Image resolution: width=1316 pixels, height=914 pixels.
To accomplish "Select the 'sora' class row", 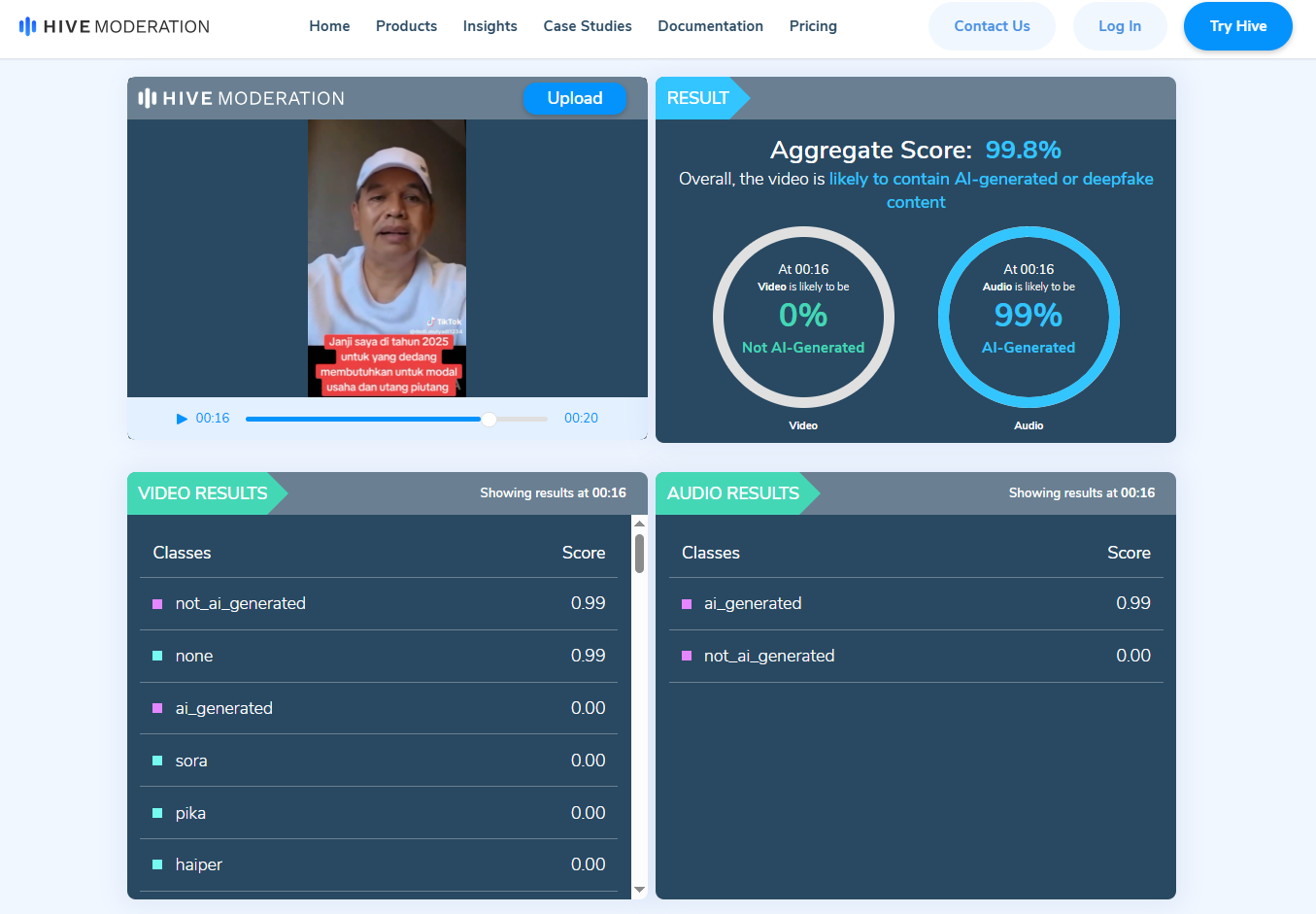I will tap(379, 761).
